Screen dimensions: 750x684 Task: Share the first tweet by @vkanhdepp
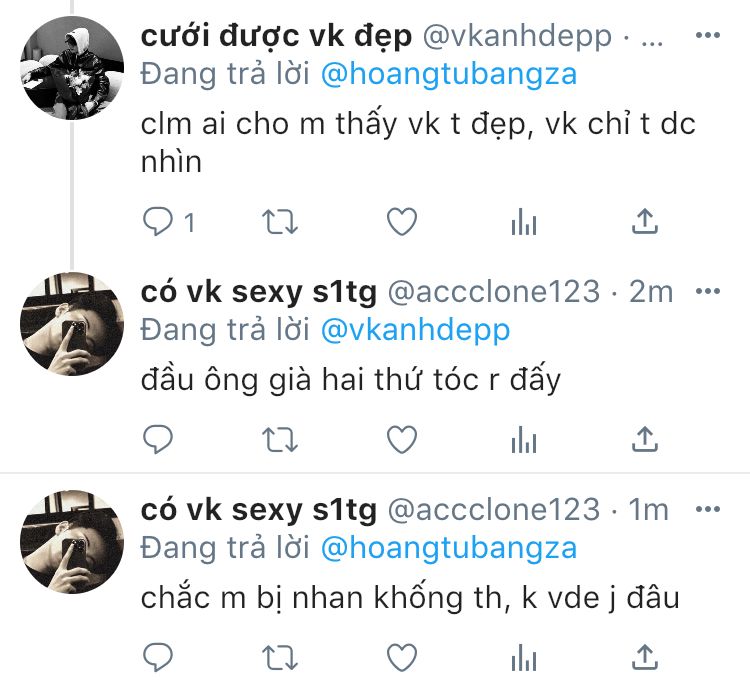point(645,221)
